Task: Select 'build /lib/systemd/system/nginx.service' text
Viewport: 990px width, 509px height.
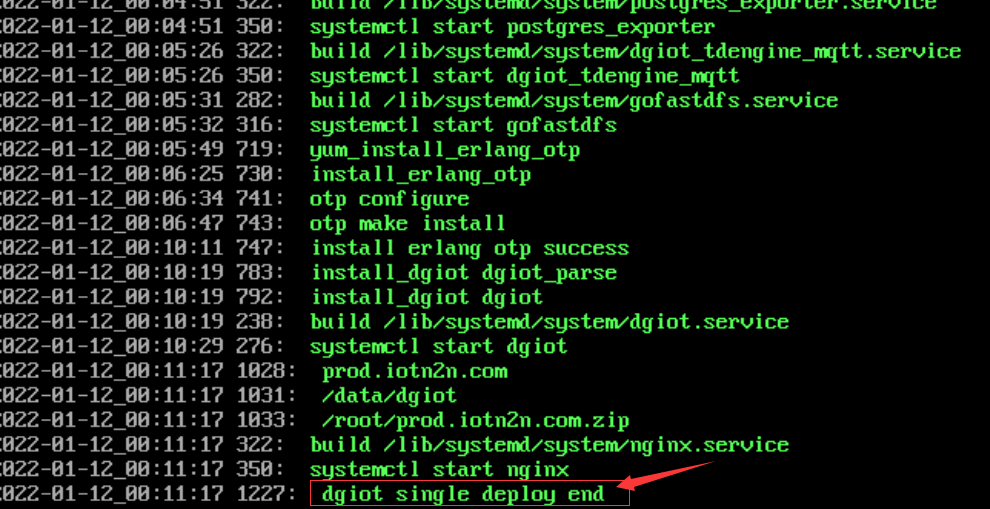Action: [549, 445]
